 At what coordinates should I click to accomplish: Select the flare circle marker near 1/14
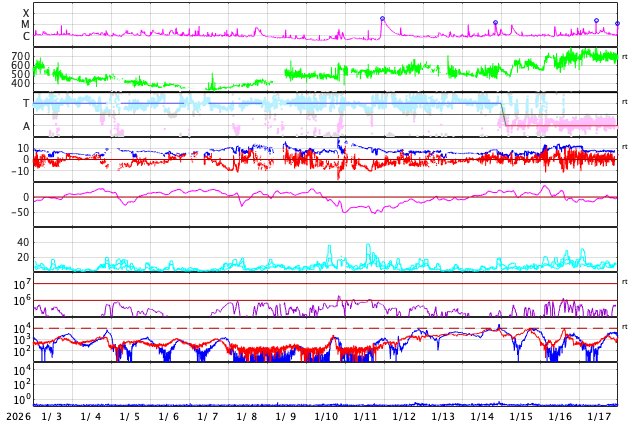[x=495, y=23]
